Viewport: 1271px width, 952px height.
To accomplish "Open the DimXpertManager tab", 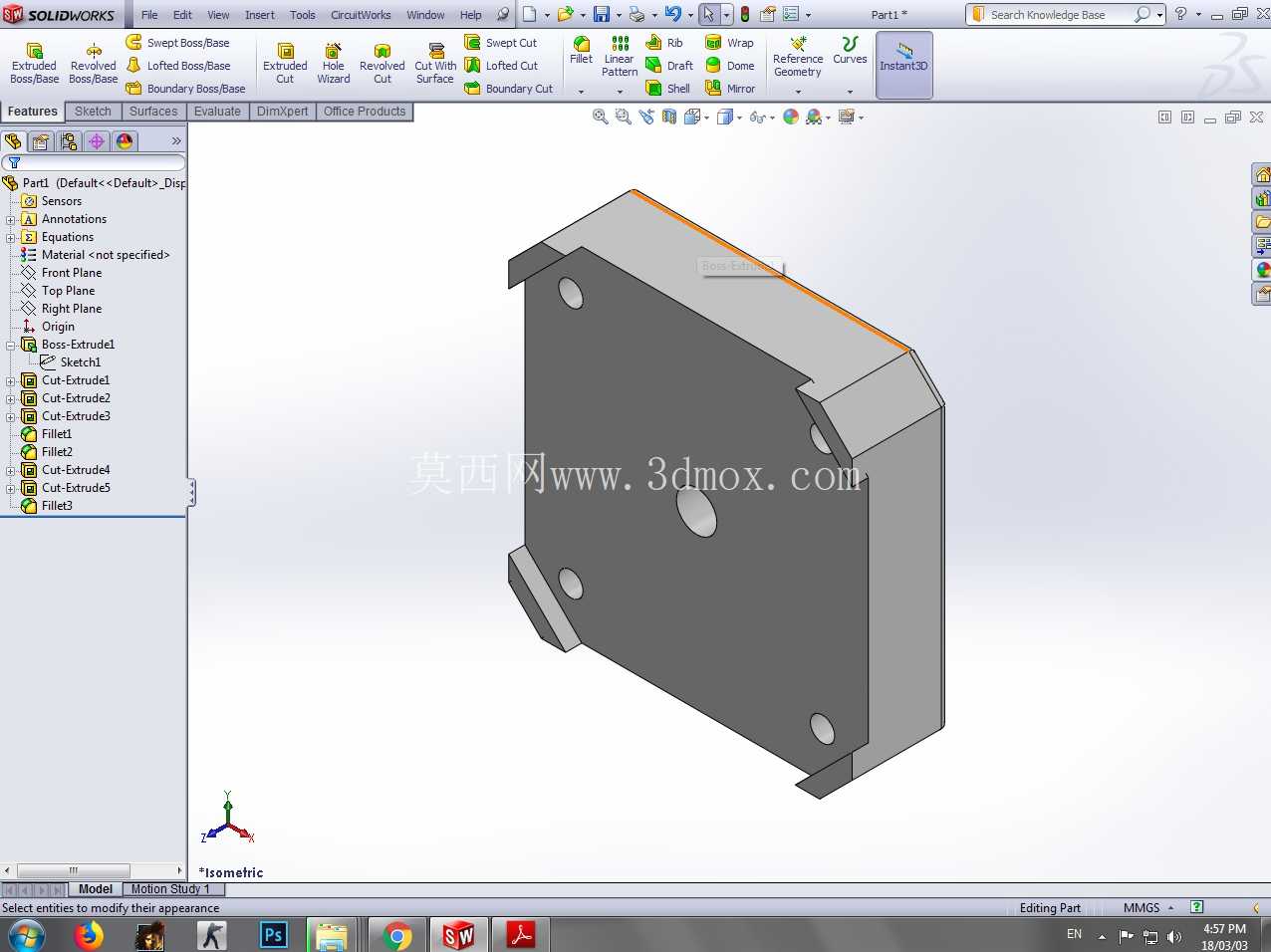I will (97, 141).
